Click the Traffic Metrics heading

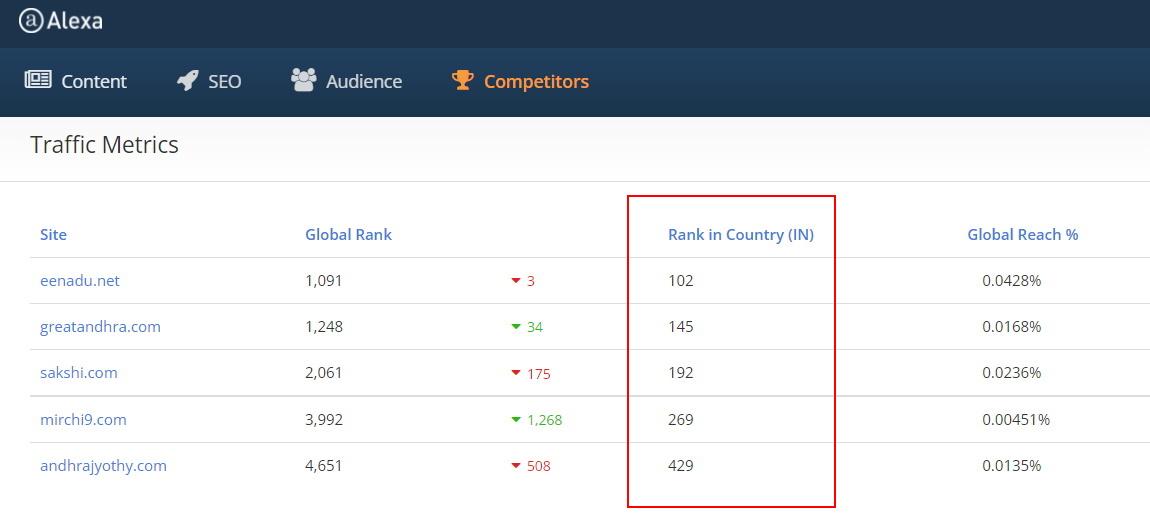tap(104, 145)
